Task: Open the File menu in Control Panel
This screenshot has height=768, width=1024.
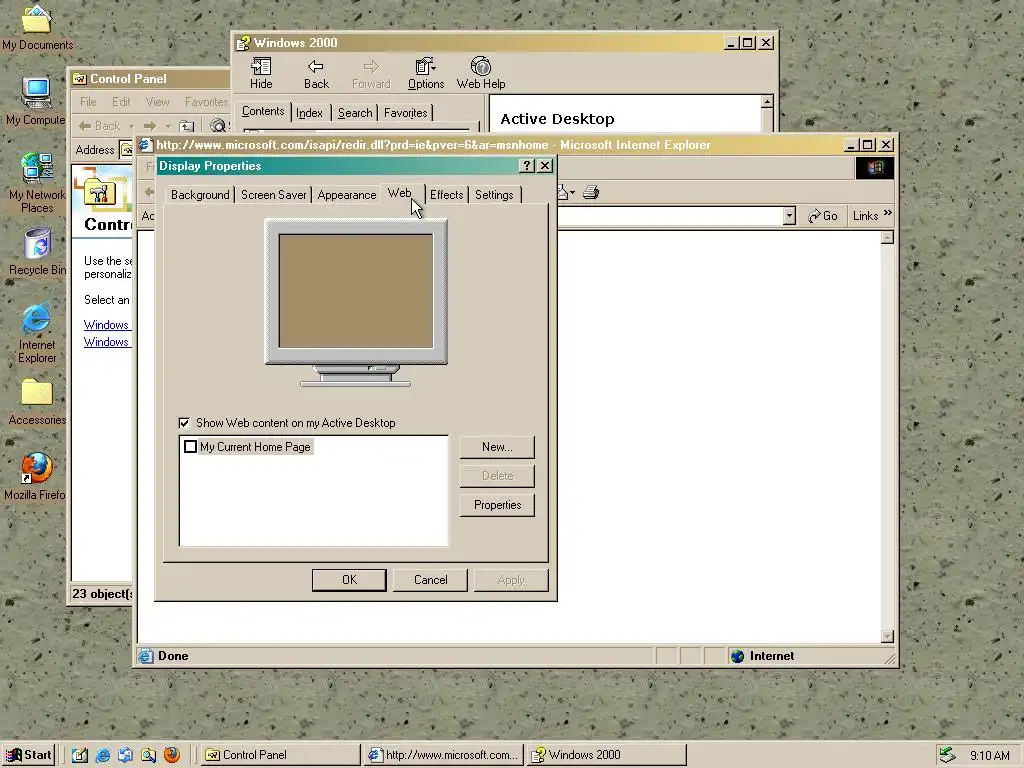Action: point(88,102)
